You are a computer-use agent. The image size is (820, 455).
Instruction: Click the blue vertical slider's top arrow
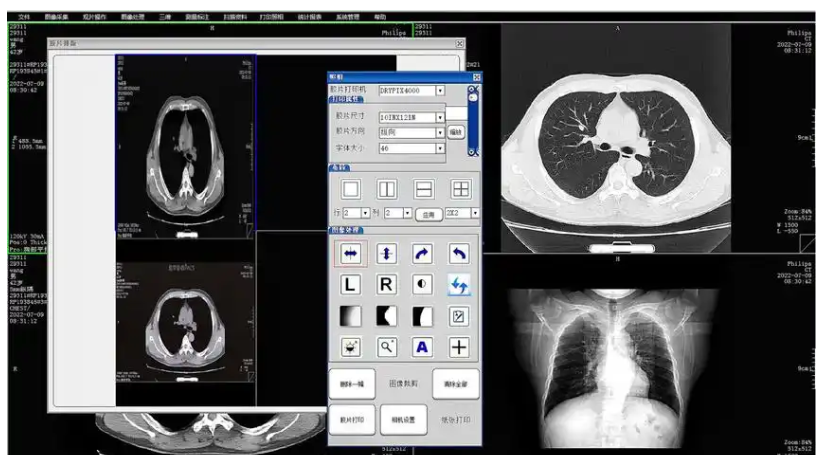click(472, 89)
